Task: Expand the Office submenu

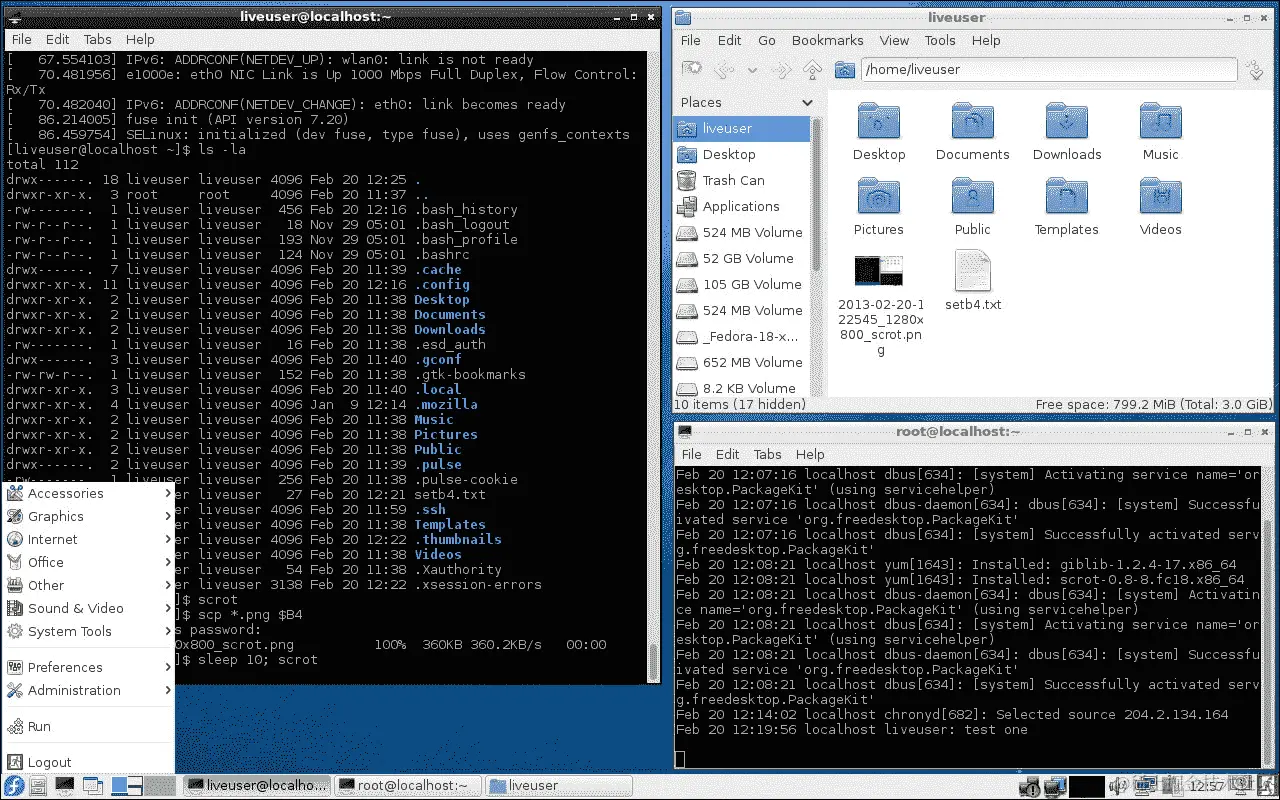Action: pos(87,562)
